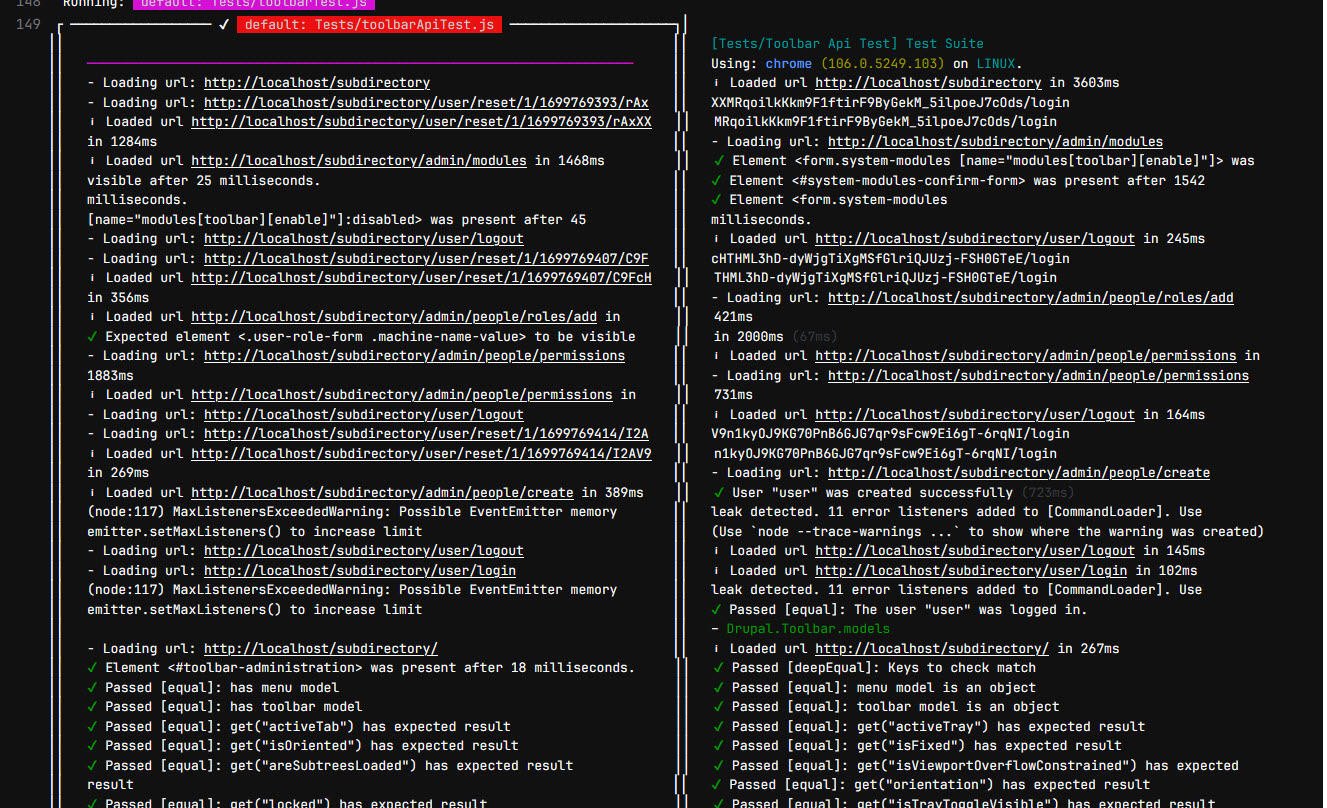The width and height of the screenshot is (1327, 808).
Task: Click text 'cHTHML3hD-dyWjgTiXgMSfGlriQJUzj-FSH0GTeE/login'
Action: coord(890,259)
